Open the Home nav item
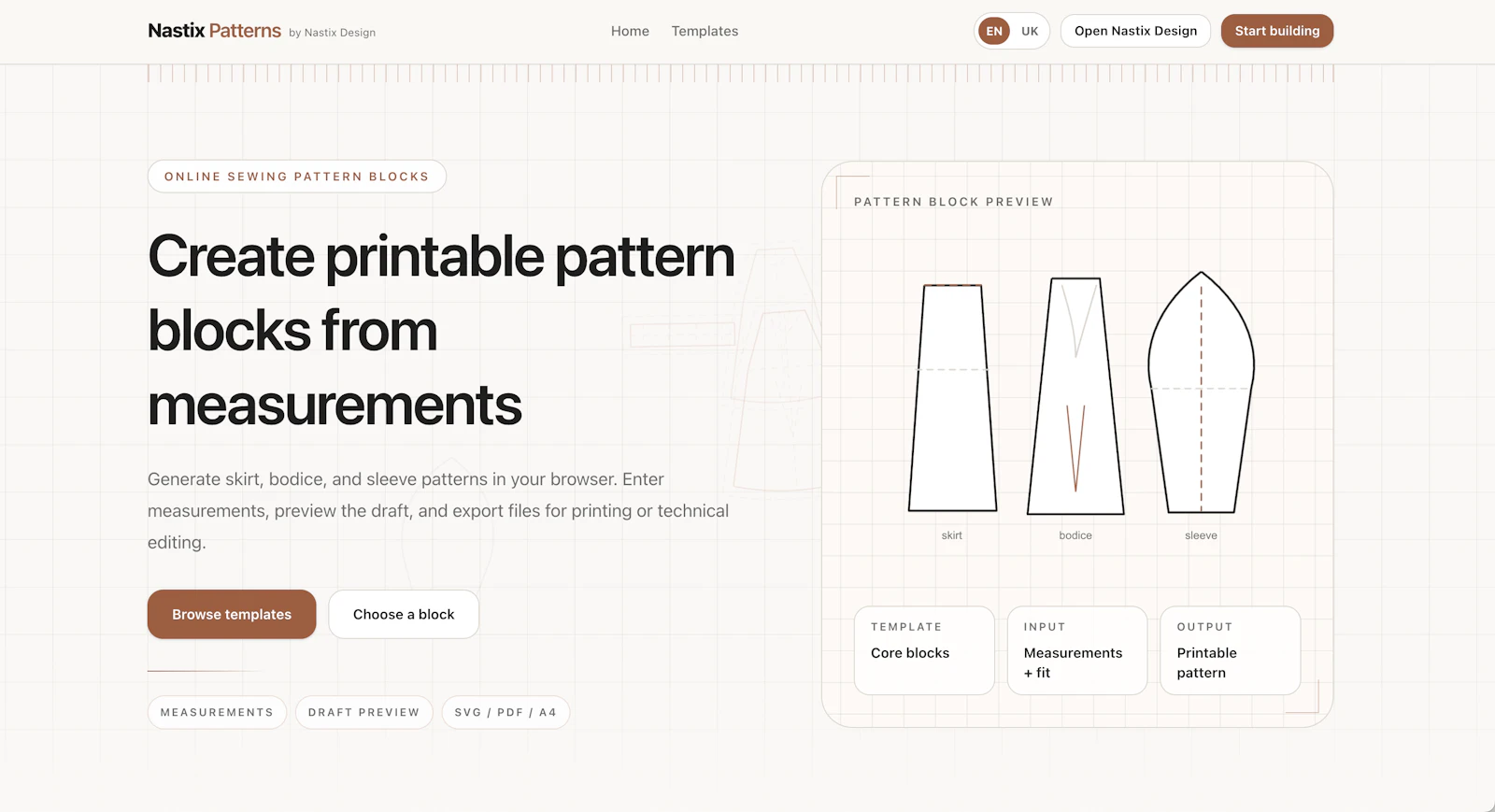Image resolution: width=1495 pixels, height=812 pixels. click(630, 31)
